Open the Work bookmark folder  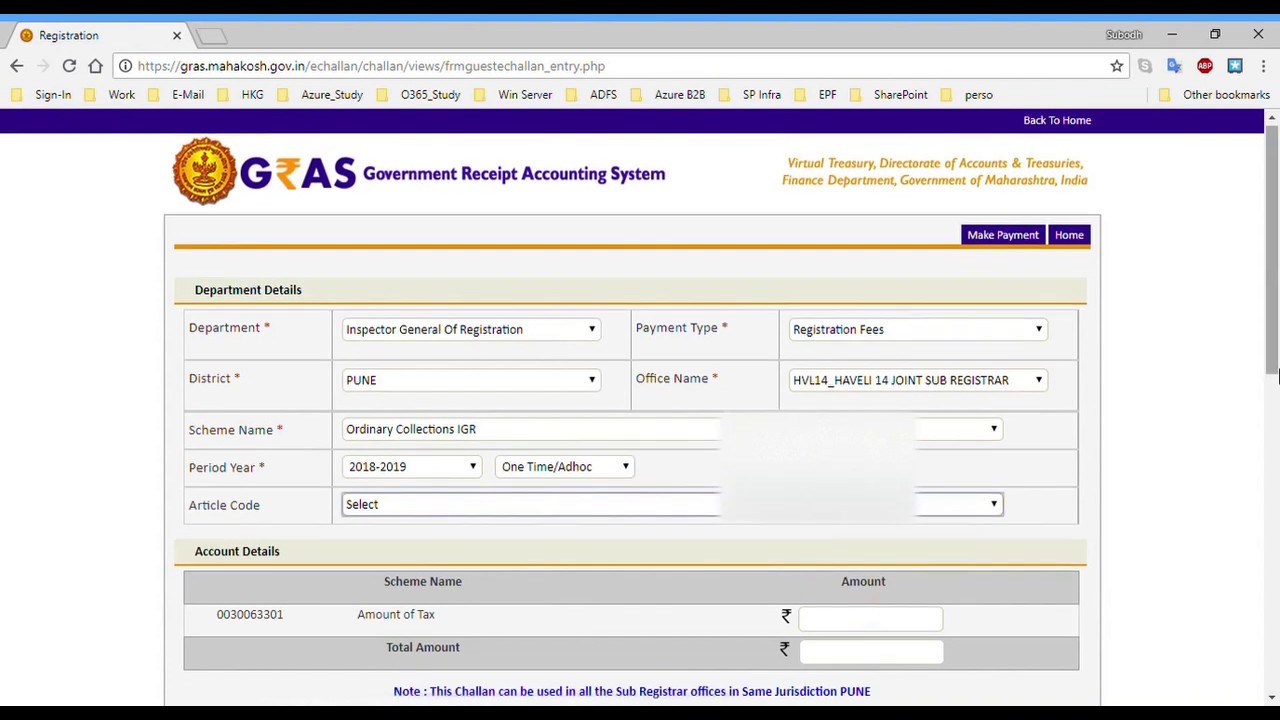click(x=110, y=95)
